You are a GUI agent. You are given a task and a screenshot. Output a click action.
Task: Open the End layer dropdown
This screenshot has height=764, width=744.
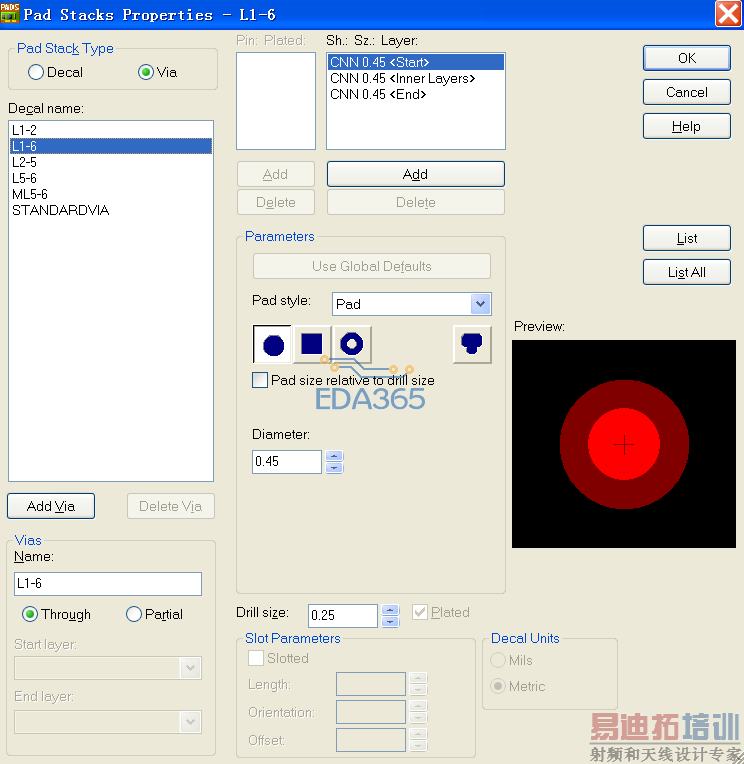point(191,722)
